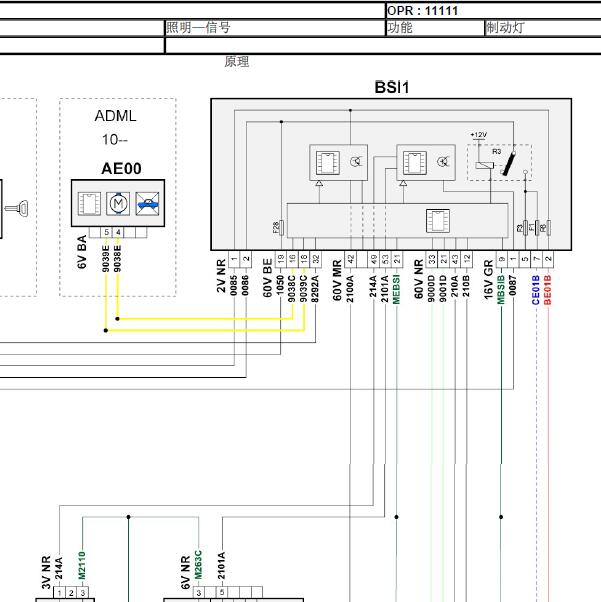Click pin 4 of AE00 connector
Viewport: 601px width, 602px height.
click(118, 232)
